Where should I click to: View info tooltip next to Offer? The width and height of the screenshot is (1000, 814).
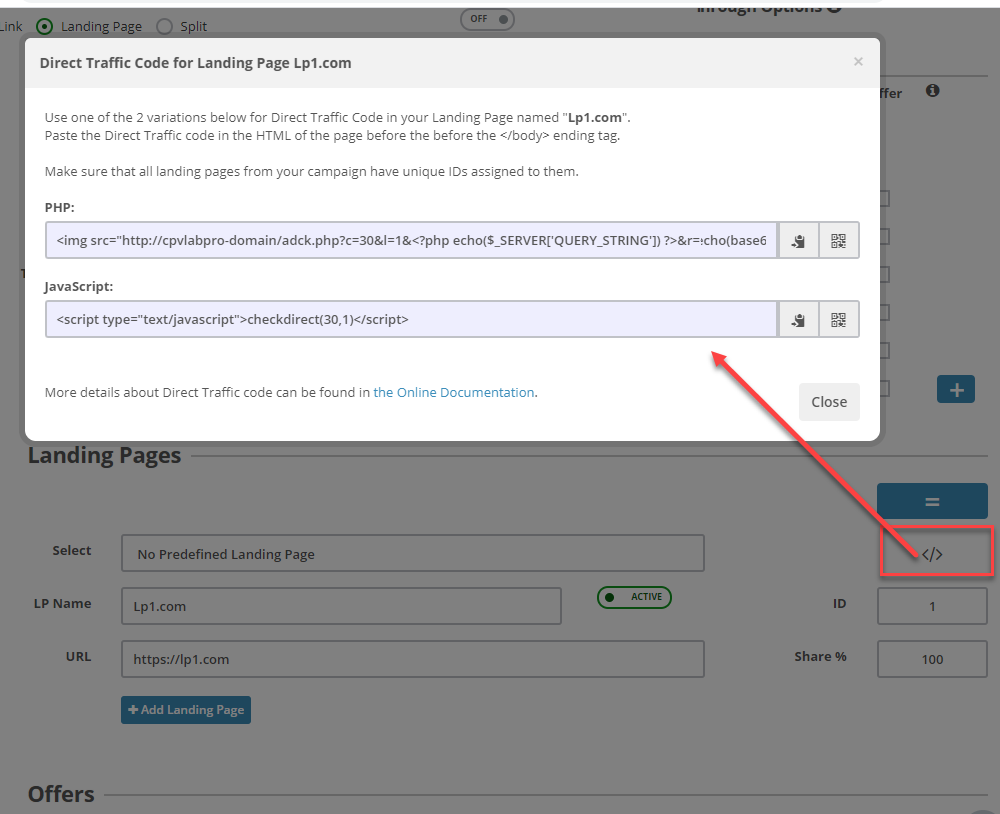tap(930, 92)
